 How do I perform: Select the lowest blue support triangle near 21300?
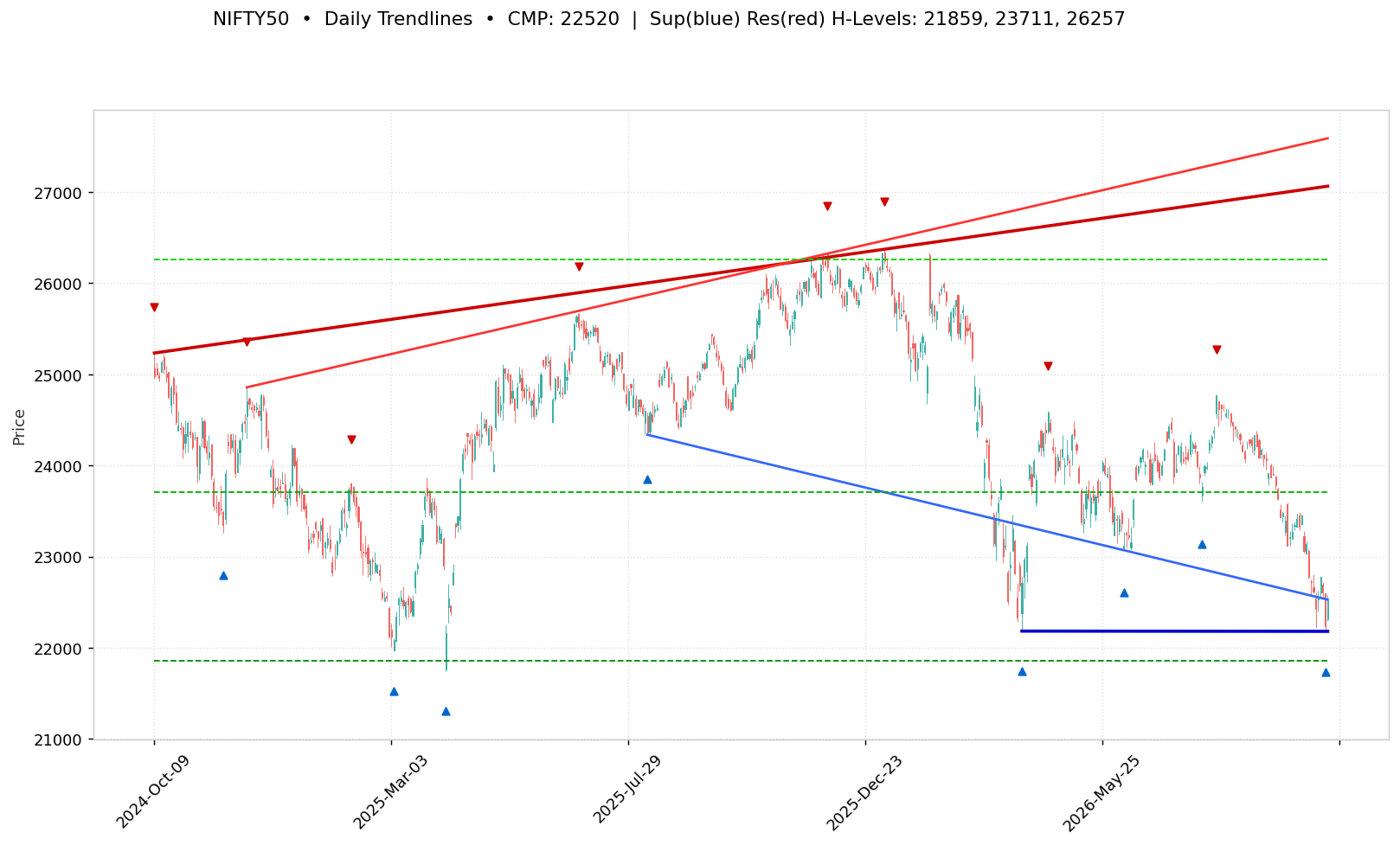point(446,711)
